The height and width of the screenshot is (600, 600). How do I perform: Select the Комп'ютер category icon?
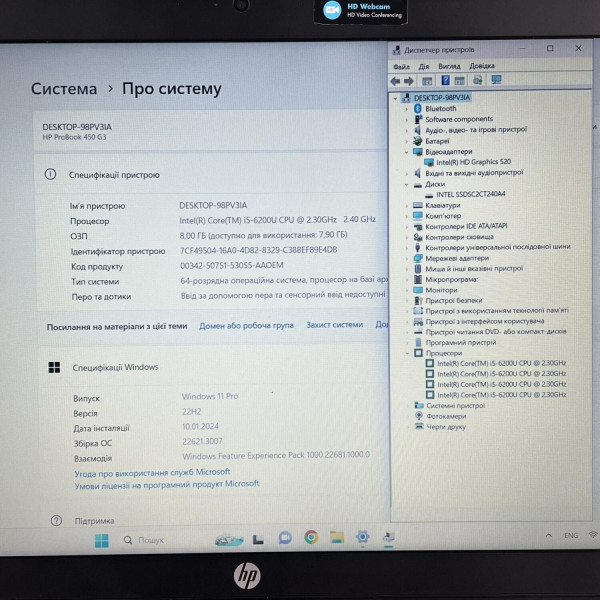pos(417,216)
